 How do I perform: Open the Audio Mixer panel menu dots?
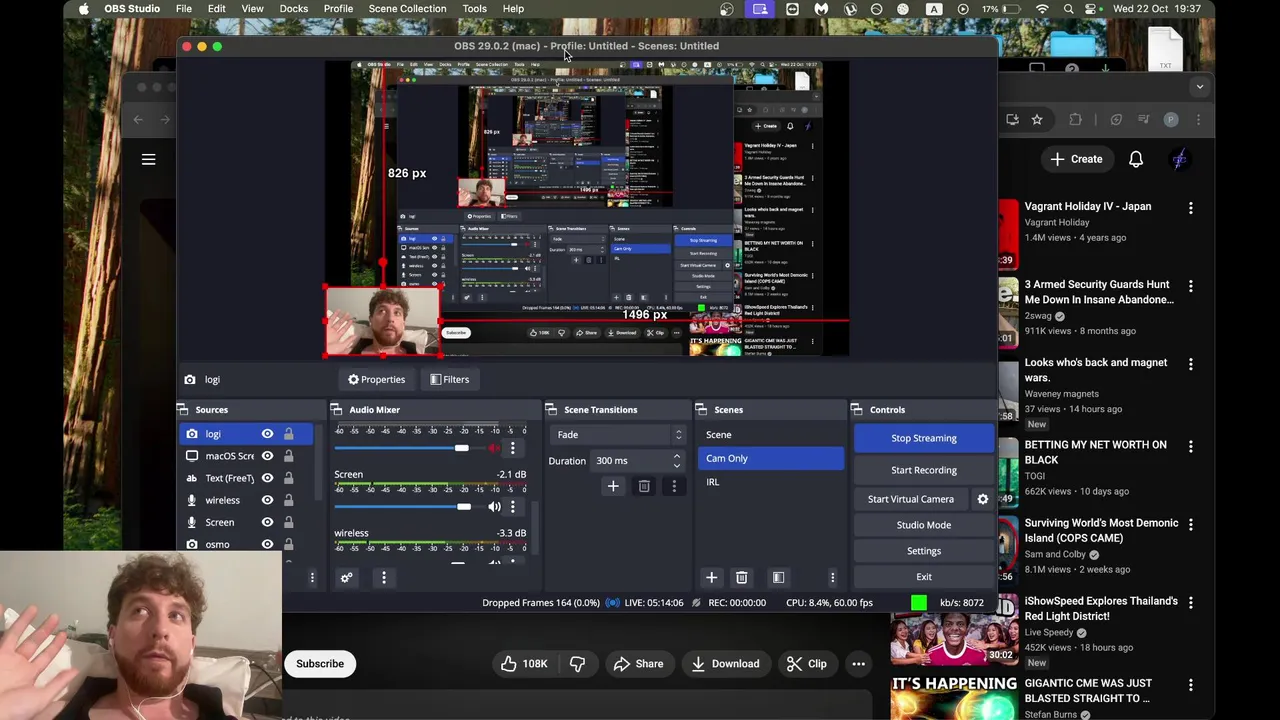383,577
